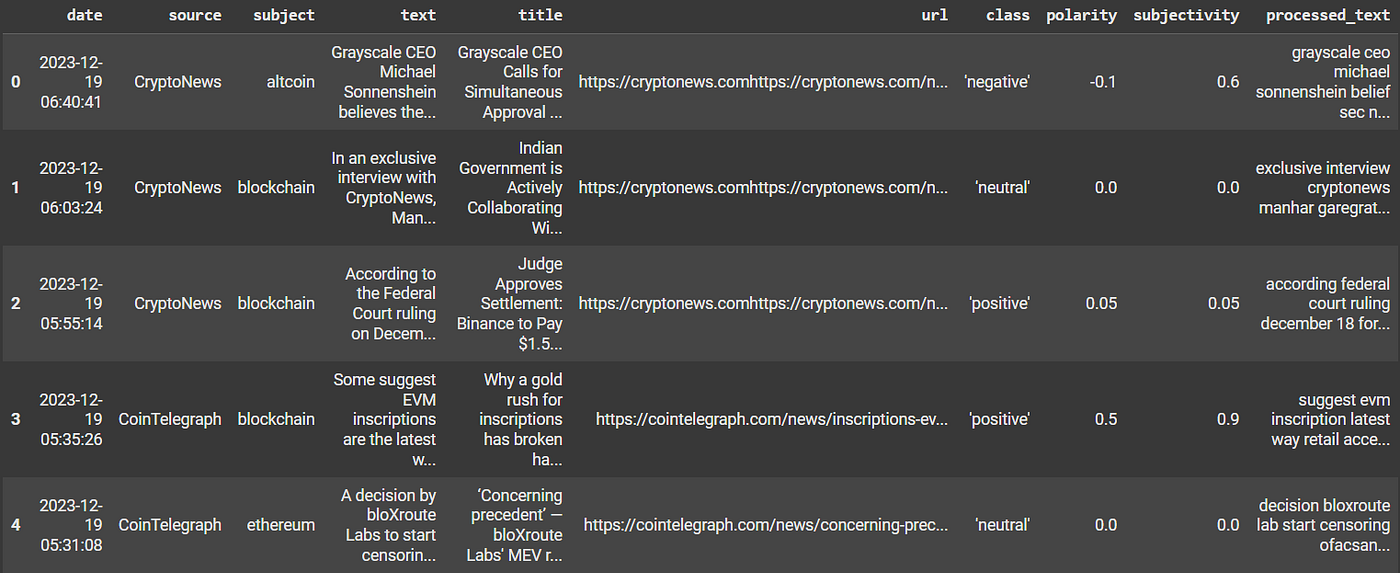Image resolution: width=1400 pixels, height=573 pixels.
Task: Click the 'title' column header
Action: tap(540, 15)
